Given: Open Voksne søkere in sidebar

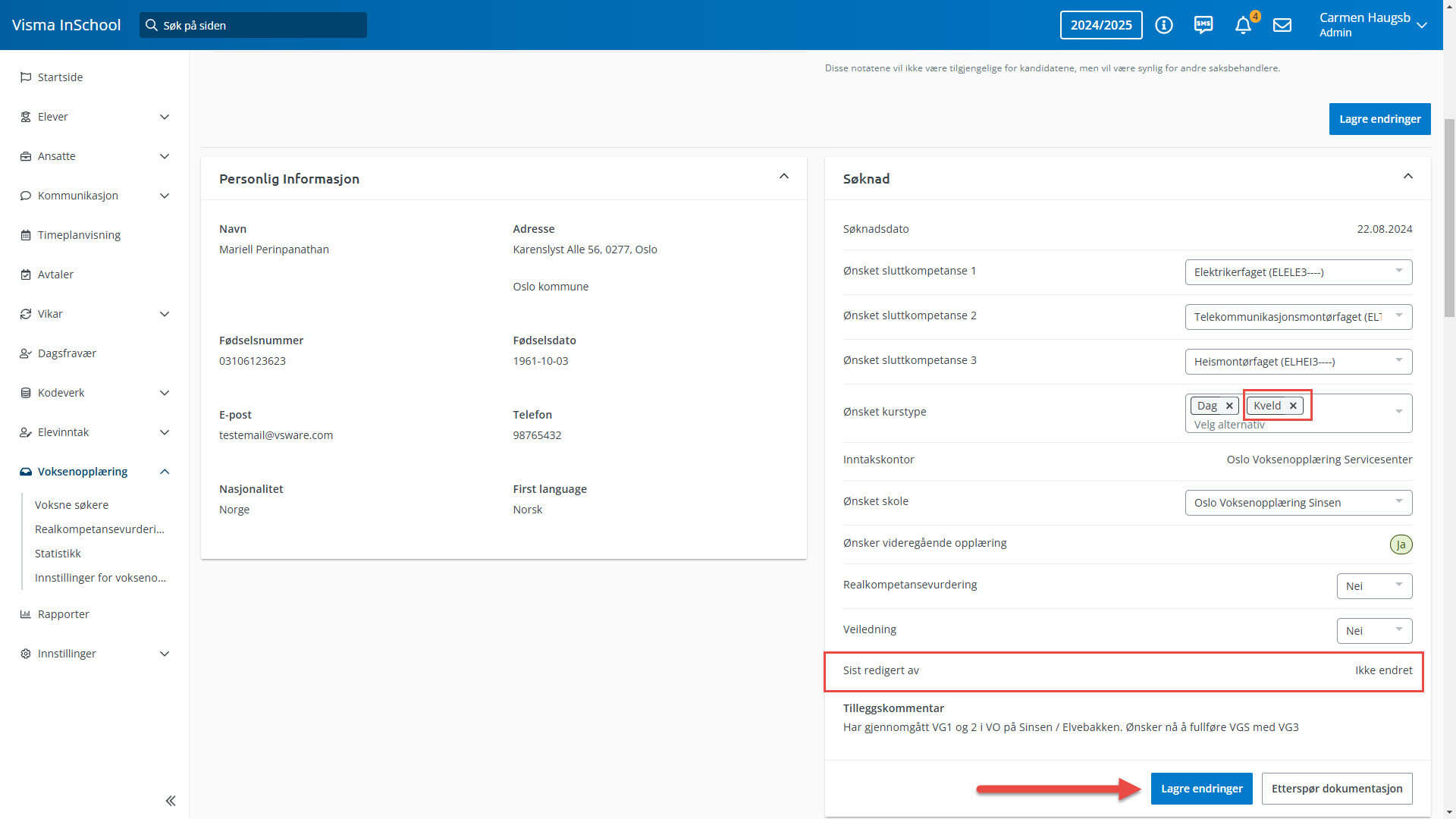Looking at the screenshot, I should point(71,505).
